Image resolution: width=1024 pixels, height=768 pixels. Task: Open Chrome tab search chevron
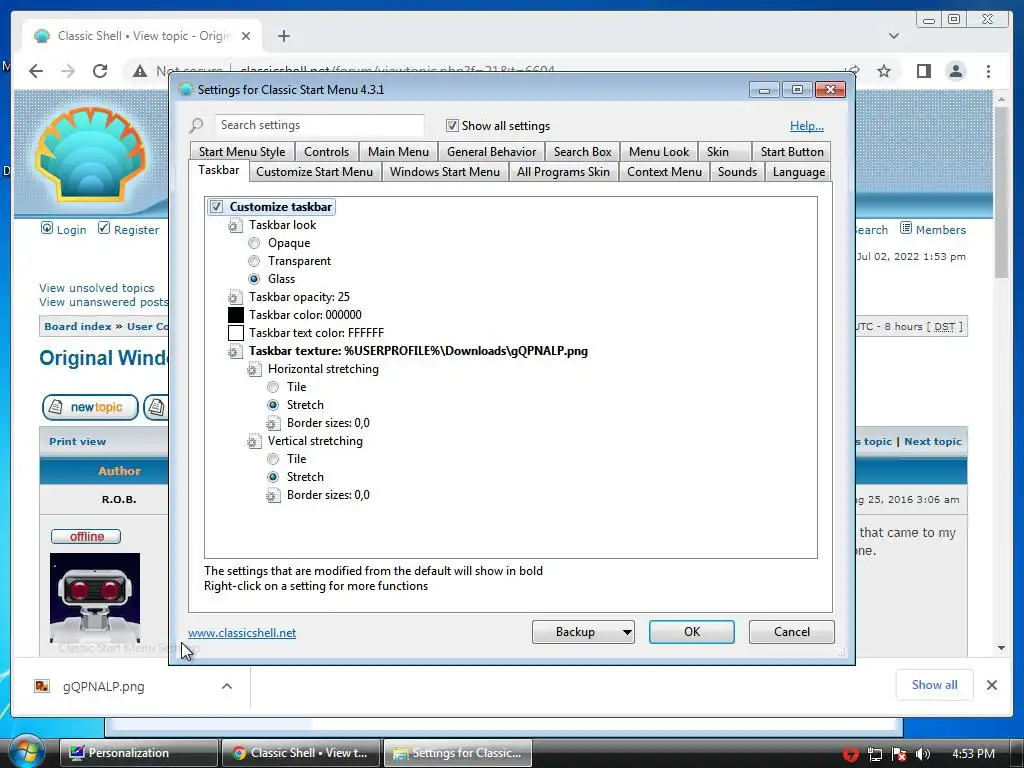pyautogui.click(x=893, y=36)
